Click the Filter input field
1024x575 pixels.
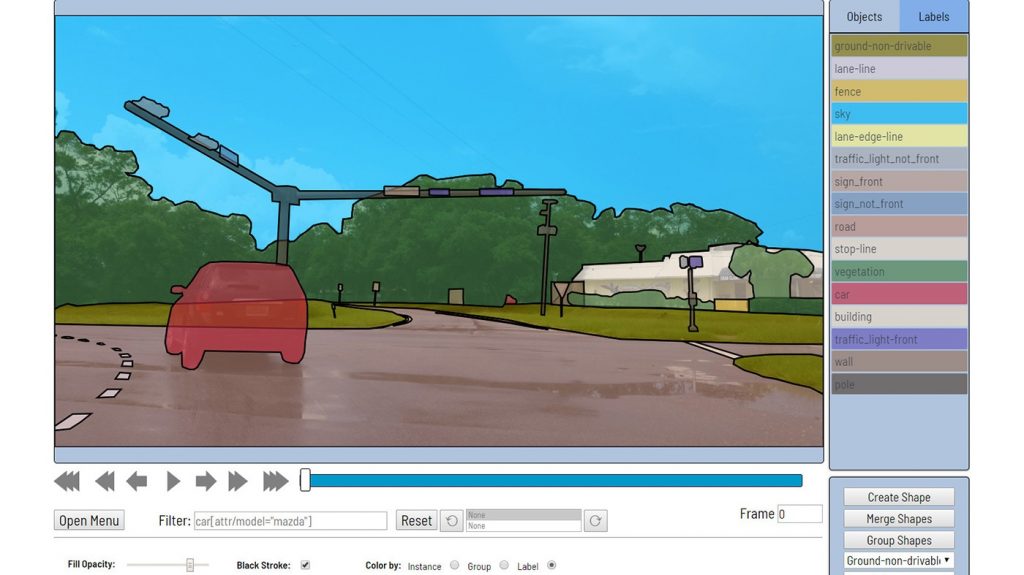[290, 521]
